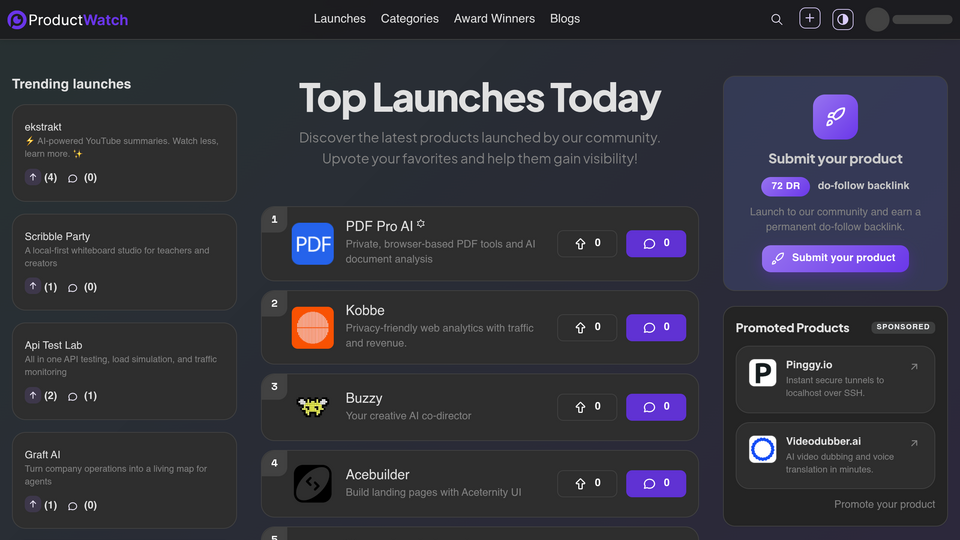Click the badge icon beside PDF Pro AI
The image size is (960, 540).
421,224
